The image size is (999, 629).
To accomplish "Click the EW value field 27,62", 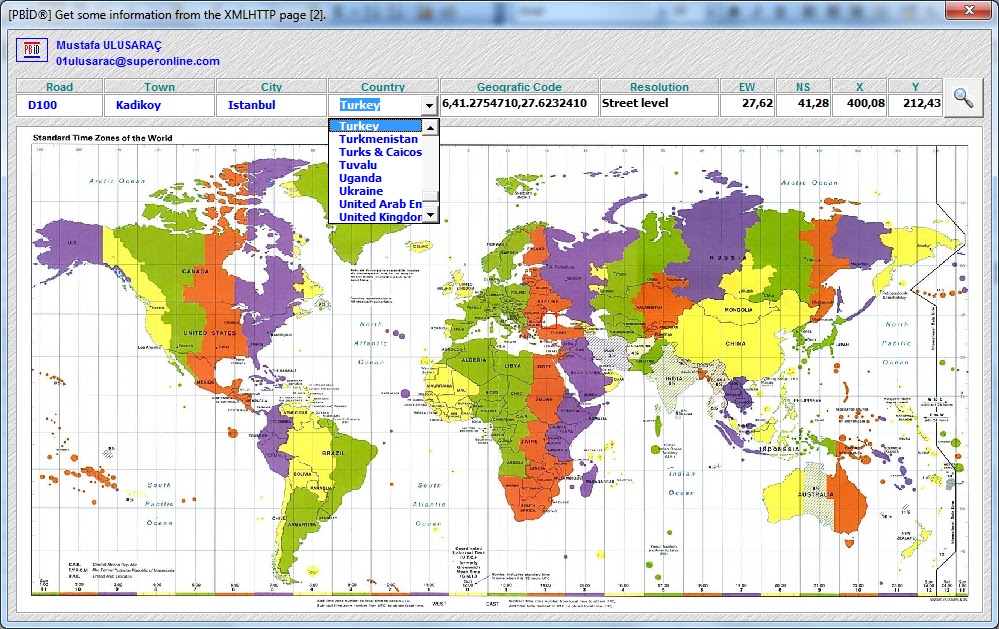I will coord(747,104).
